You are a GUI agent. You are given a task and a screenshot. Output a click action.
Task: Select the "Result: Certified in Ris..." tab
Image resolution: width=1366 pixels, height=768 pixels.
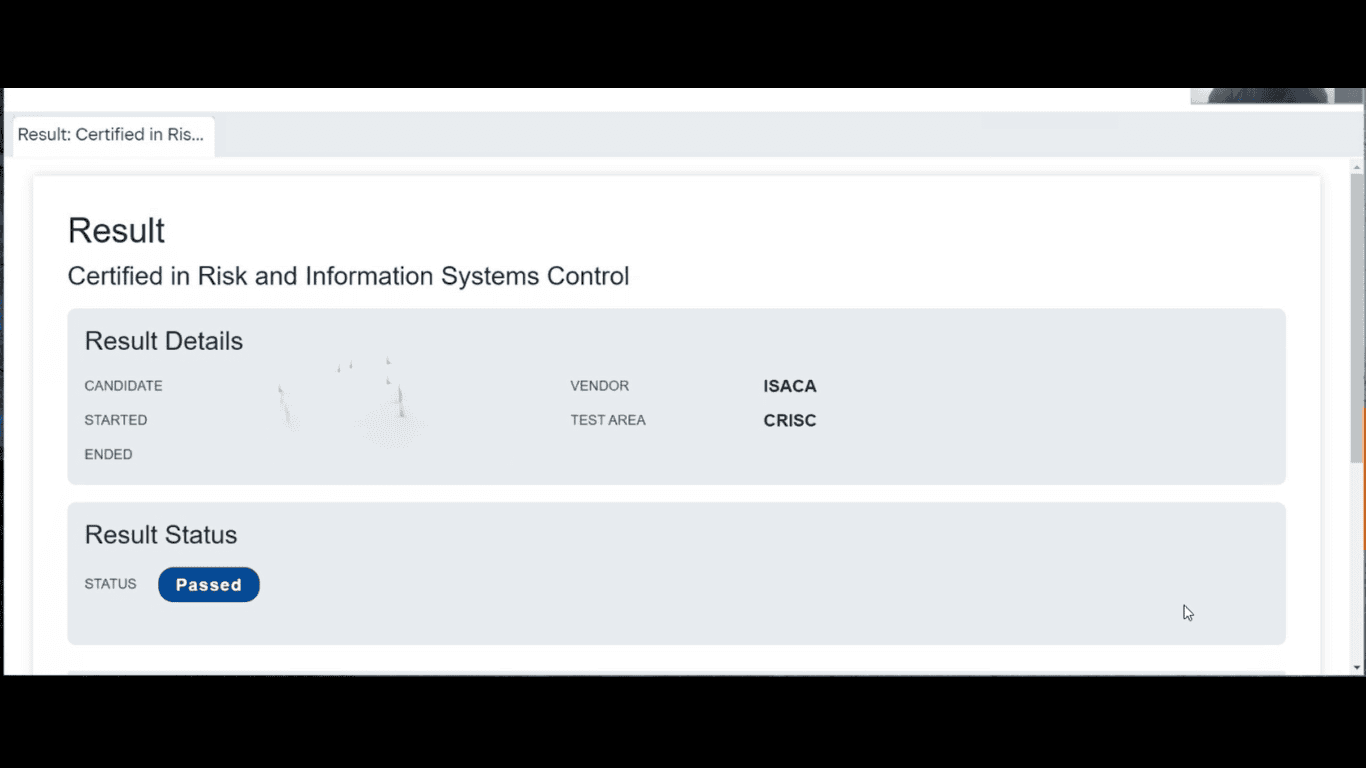point(111,135)
